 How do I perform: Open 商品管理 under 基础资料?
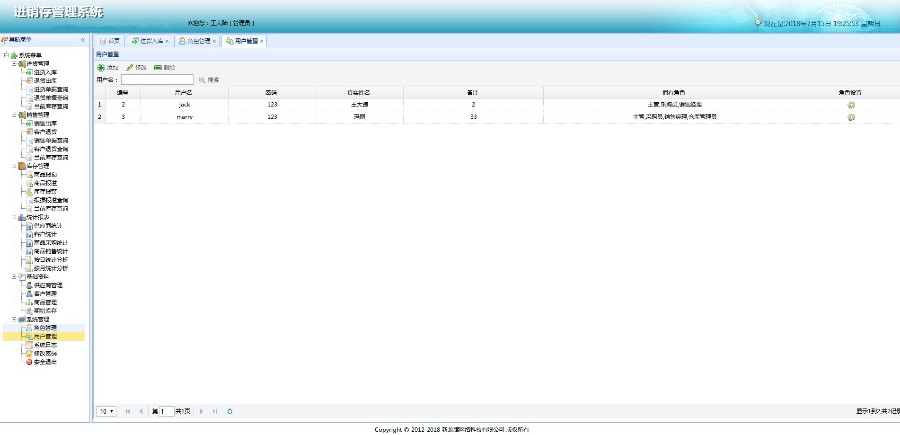45,302
